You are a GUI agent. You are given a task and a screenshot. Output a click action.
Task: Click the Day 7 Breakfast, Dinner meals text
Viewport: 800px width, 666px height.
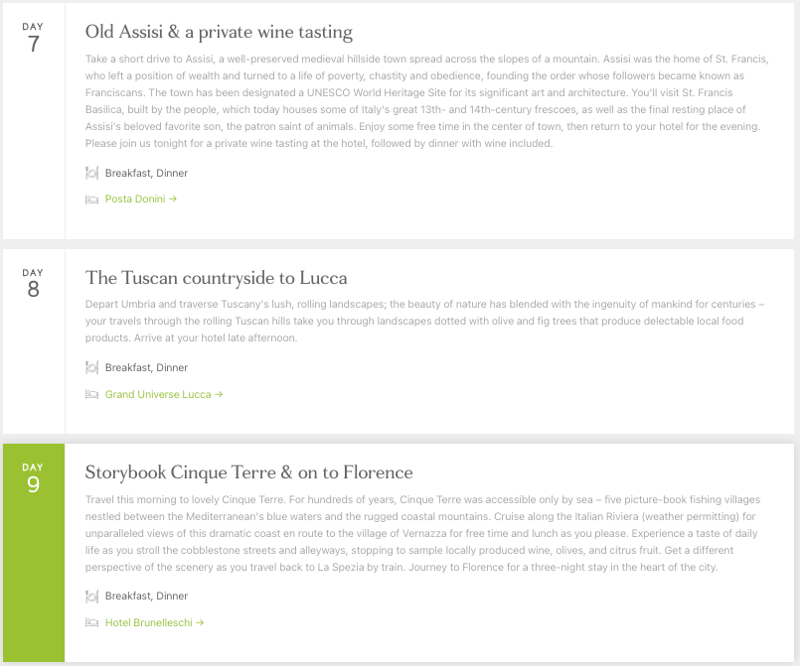[x=146, y=173]
